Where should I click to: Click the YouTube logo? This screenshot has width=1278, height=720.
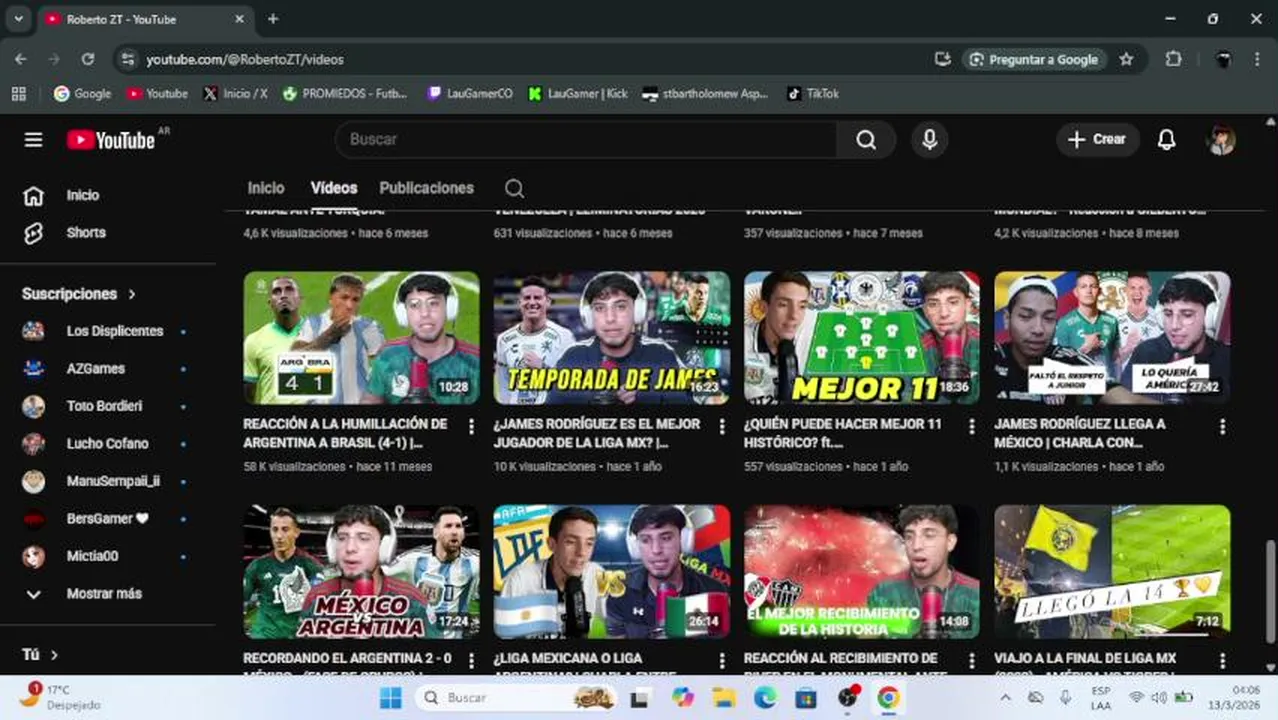click(111, 140)
